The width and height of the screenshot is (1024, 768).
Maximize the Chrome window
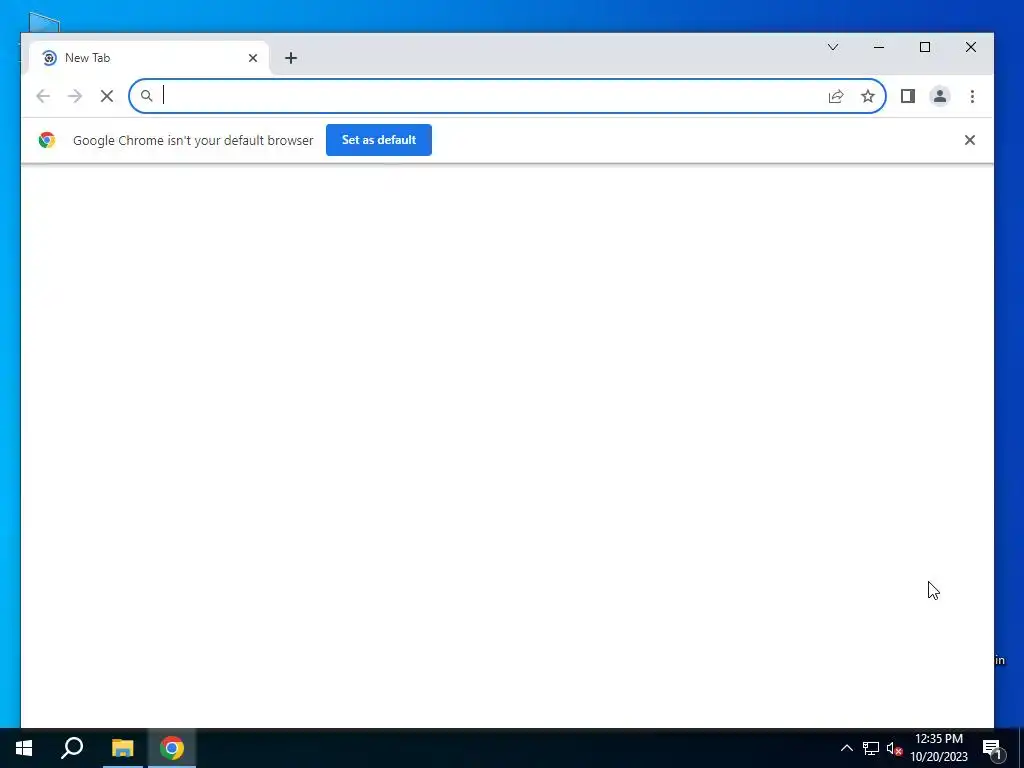point(925,47)
